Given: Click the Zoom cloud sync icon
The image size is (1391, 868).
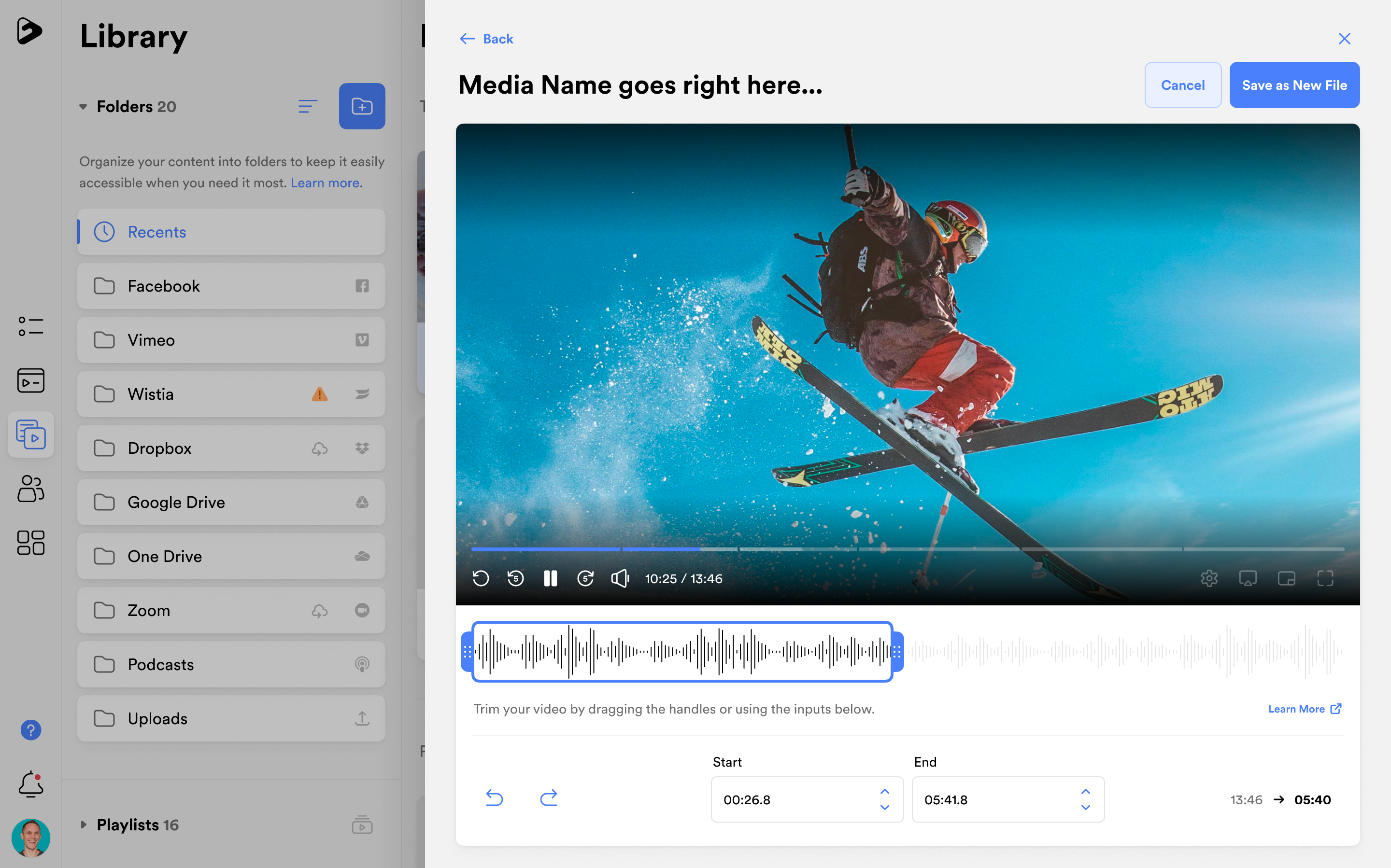Looking at the screenshot, I should pyautogui.click(x=319, y=611).
